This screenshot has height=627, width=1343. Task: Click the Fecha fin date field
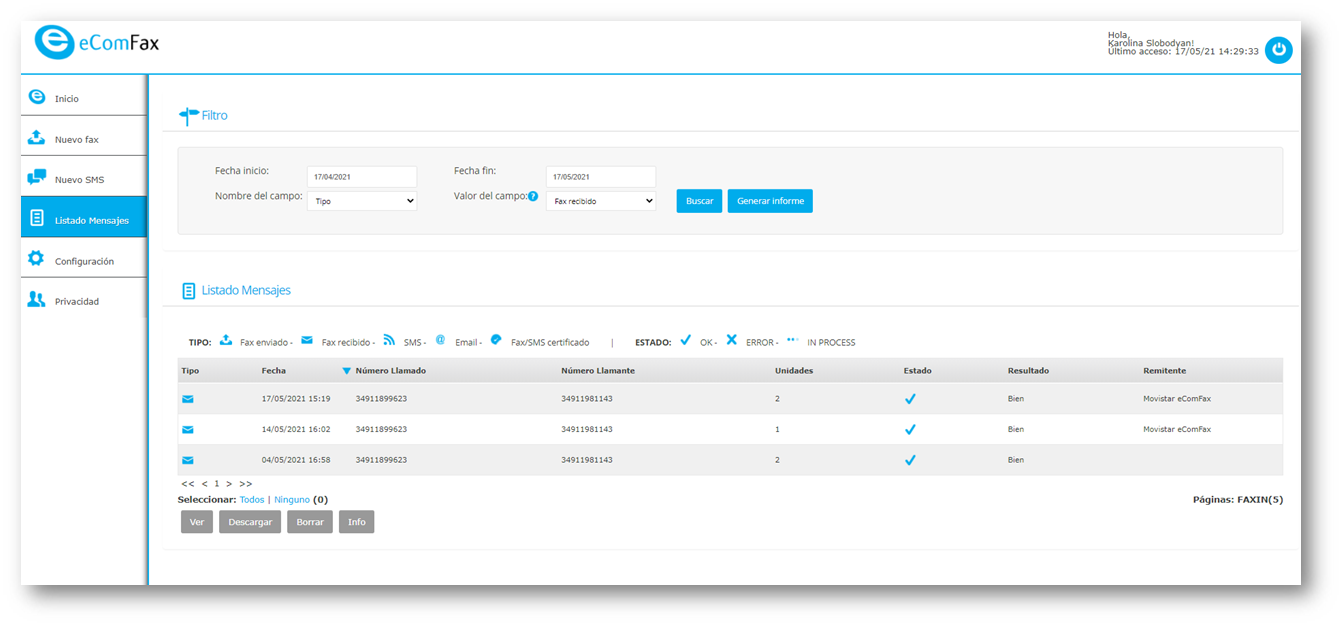(x=601, y=177)
